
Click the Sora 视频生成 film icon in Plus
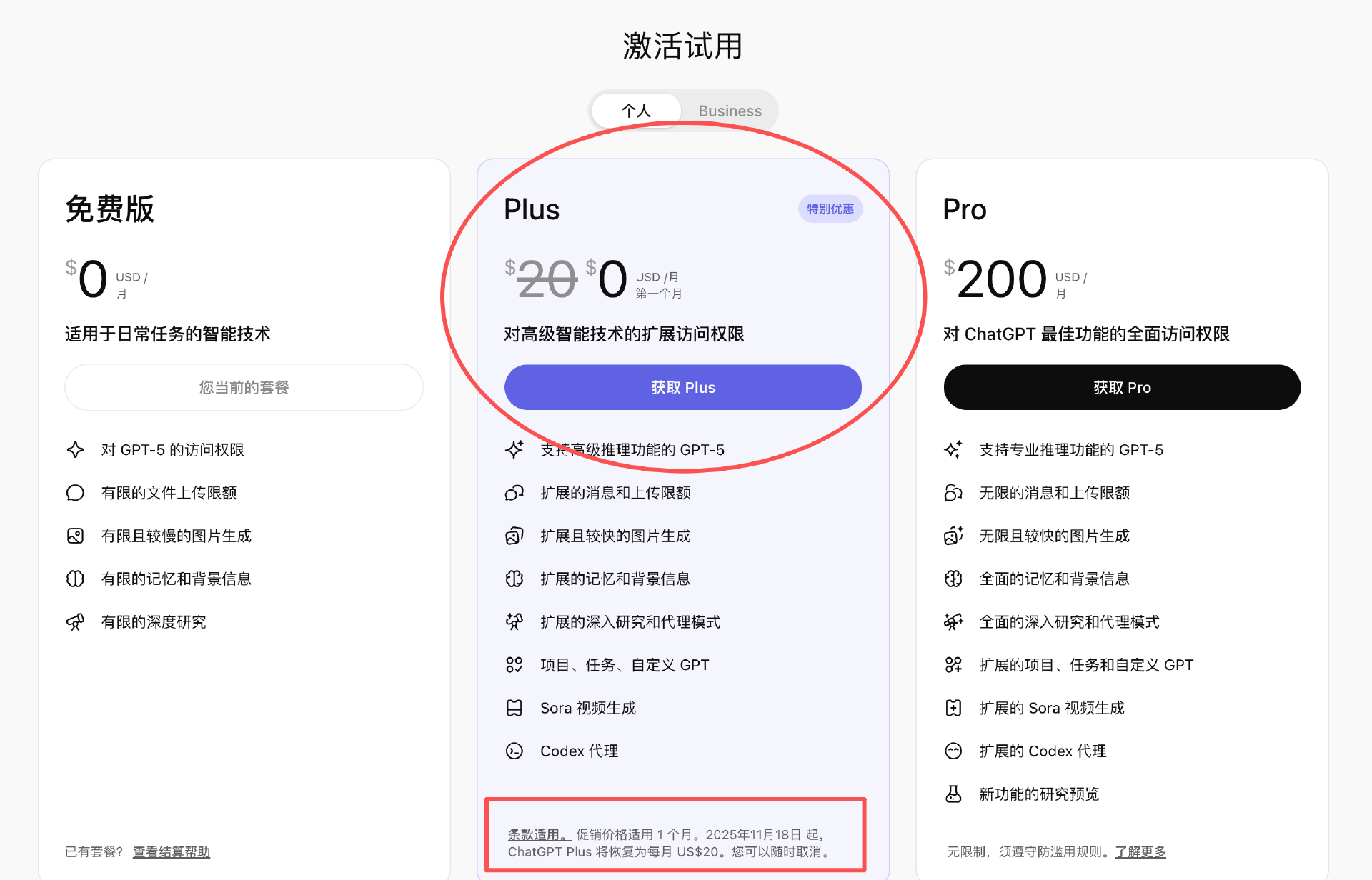(514, 708)
